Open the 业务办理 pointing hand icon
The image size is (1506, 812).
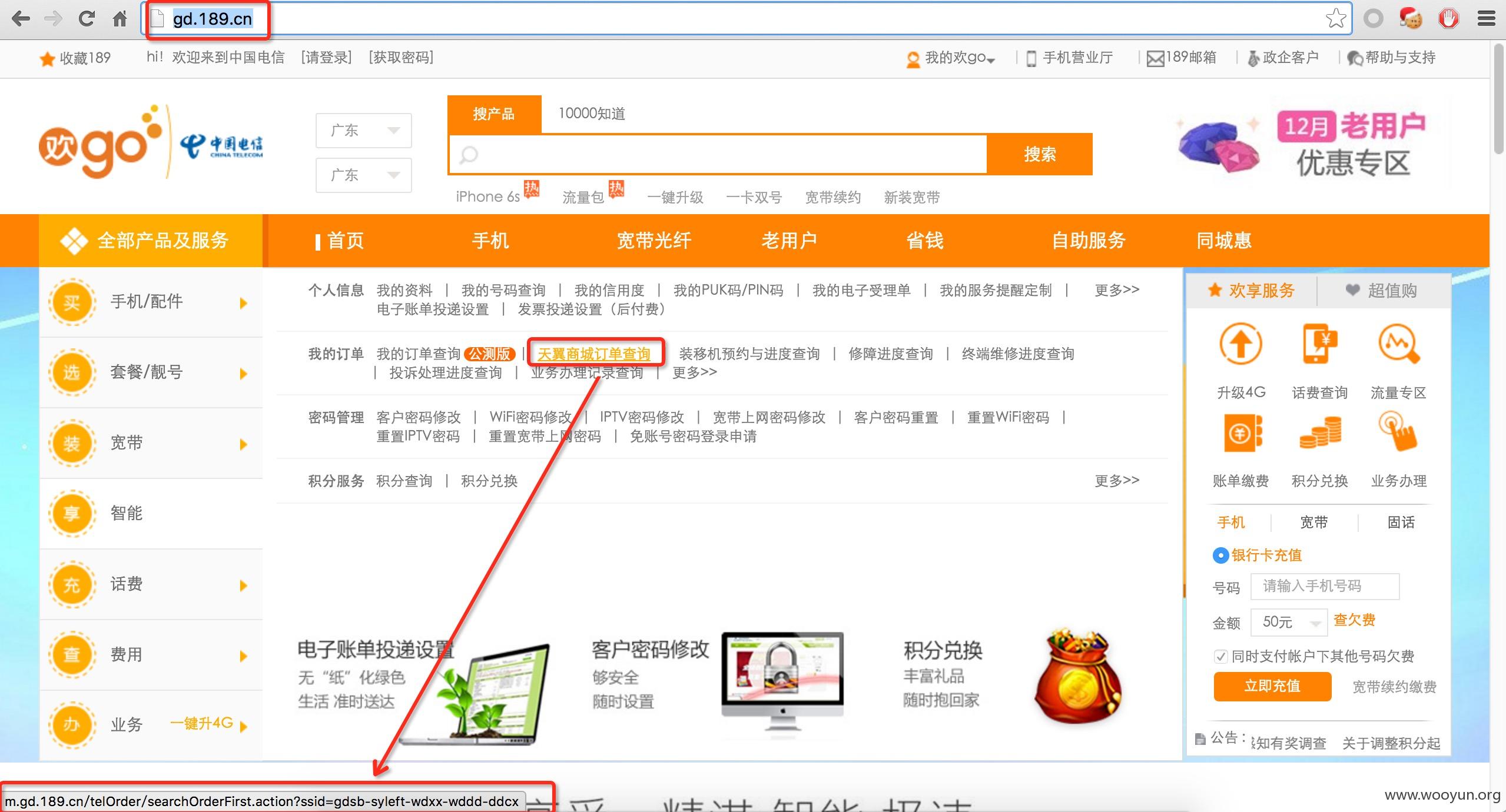[x=1398, y=431]
